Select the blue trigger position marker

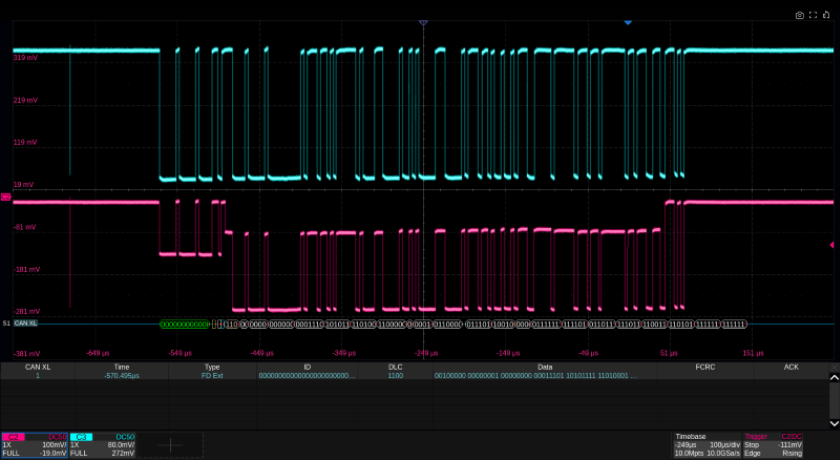(628, 22)
